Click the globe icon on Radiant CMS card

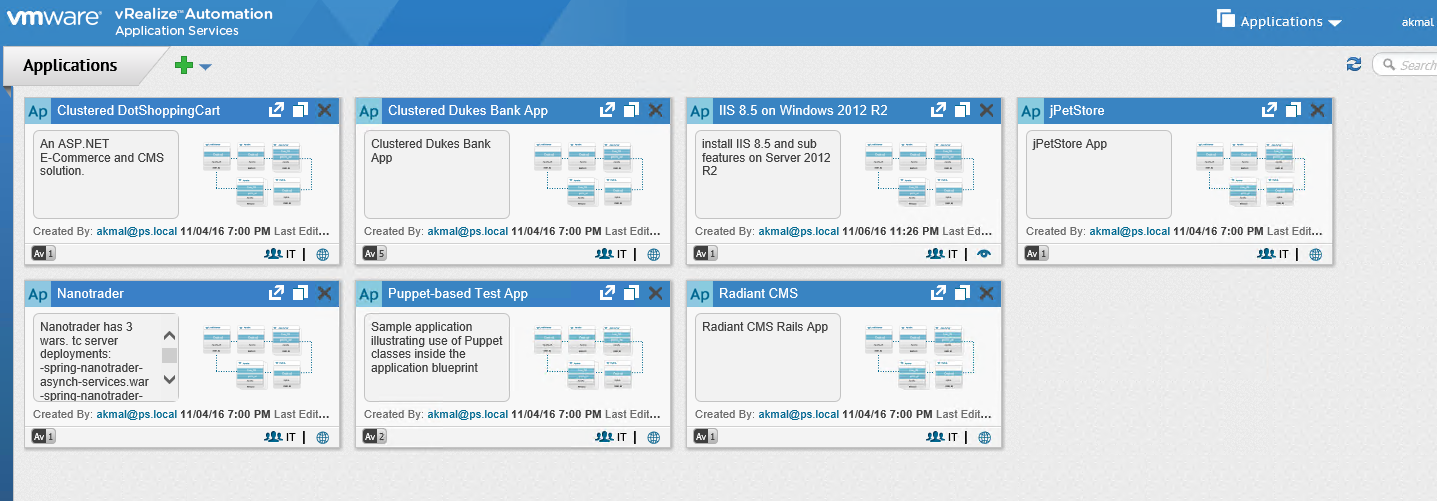point(984,438)
